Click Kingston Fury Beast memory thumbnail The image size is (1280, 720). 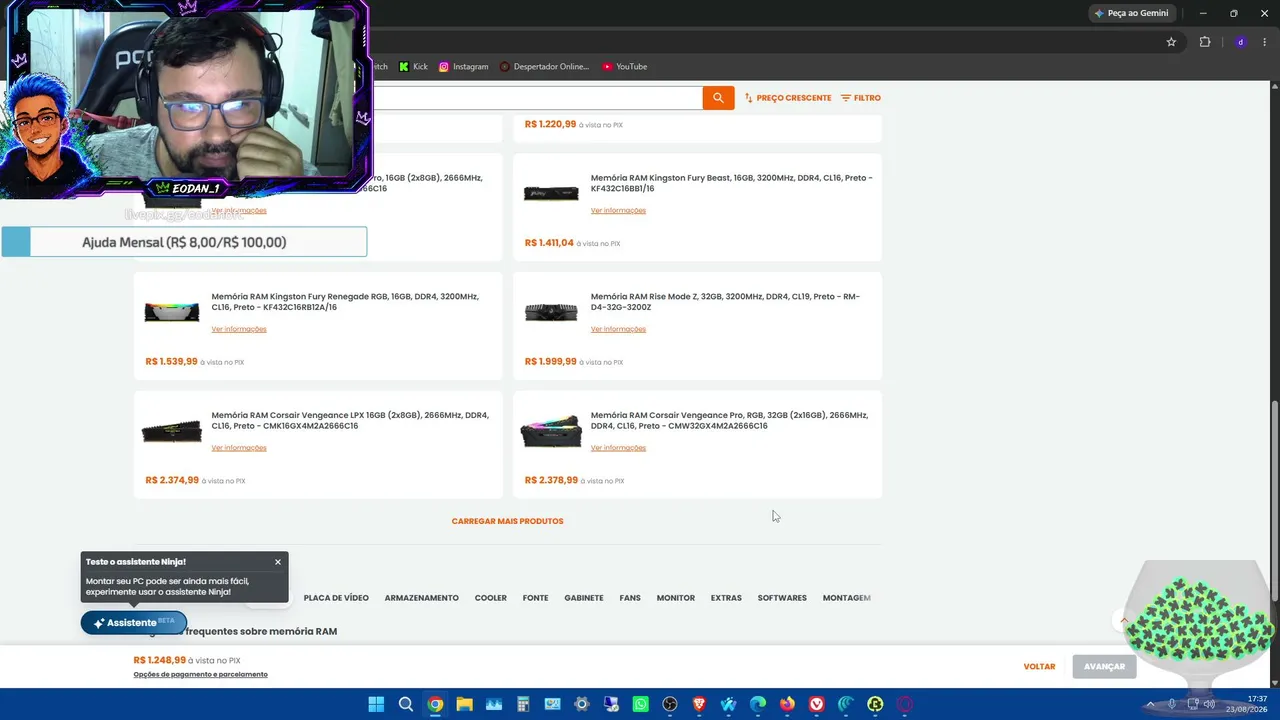click(x=551, y=193)
